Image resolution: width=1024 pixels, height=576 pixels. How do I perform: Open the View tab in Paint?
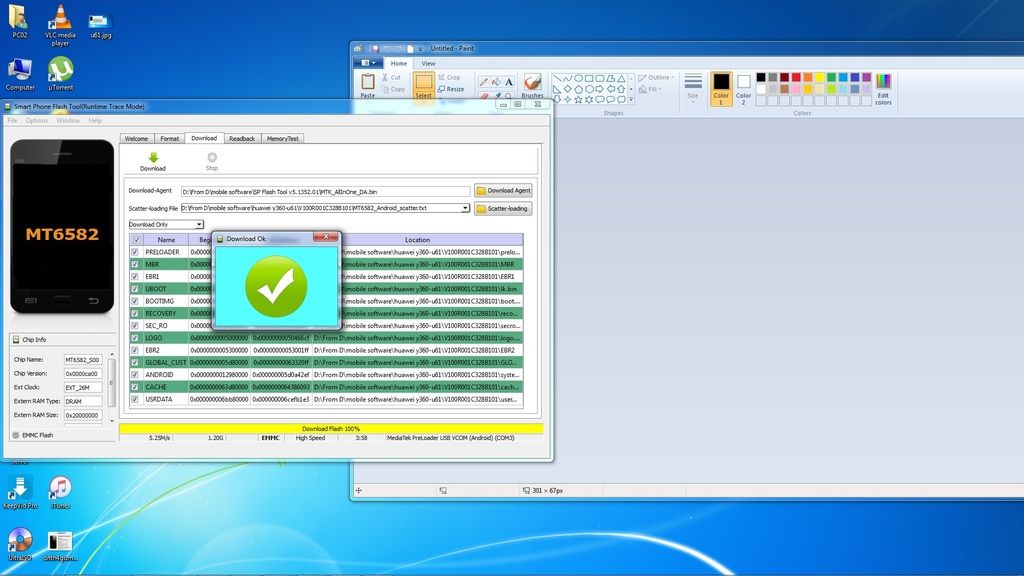[x=428, y=63]
